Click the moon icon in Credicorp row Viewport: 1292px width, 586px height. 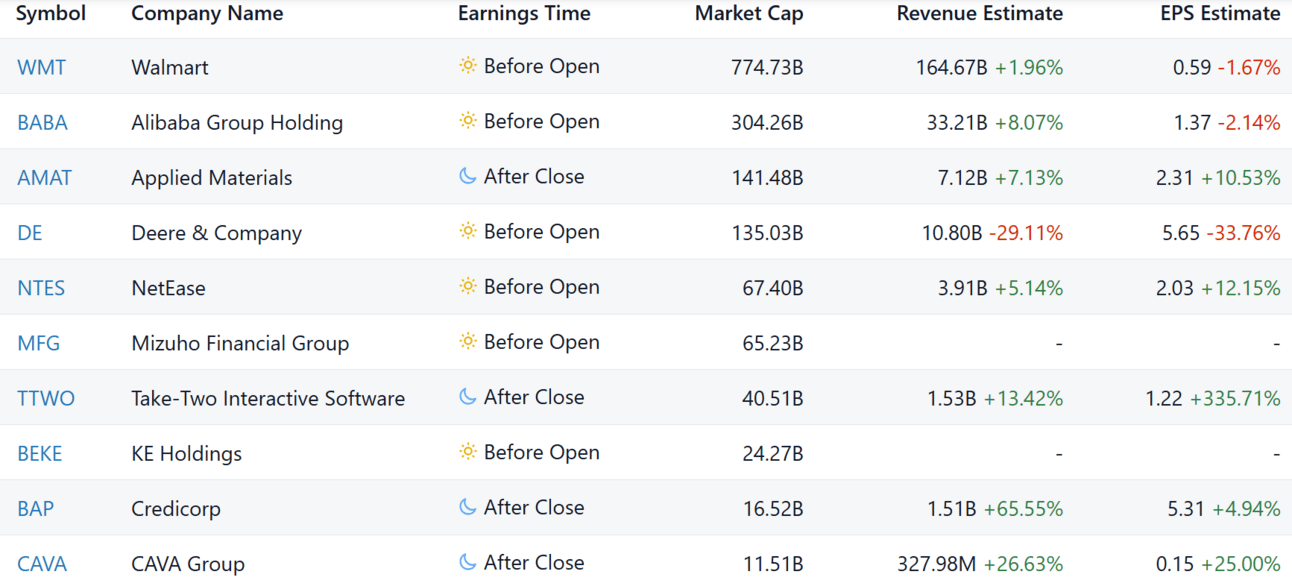click(467, 507)
